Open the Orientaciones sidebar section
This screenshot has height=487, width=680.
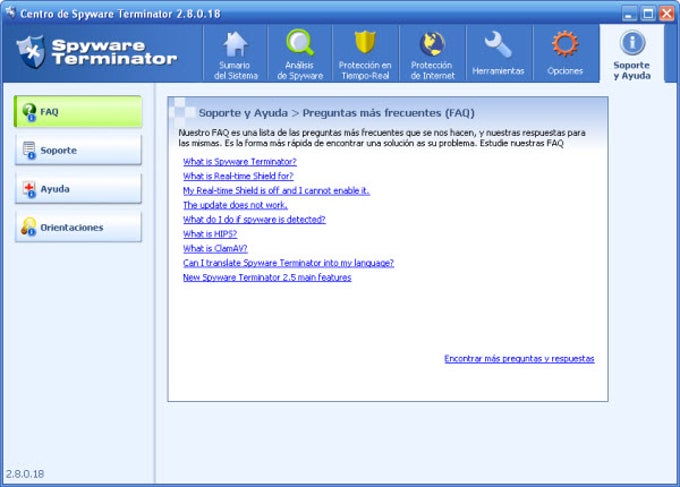click(x=78, y=227)
